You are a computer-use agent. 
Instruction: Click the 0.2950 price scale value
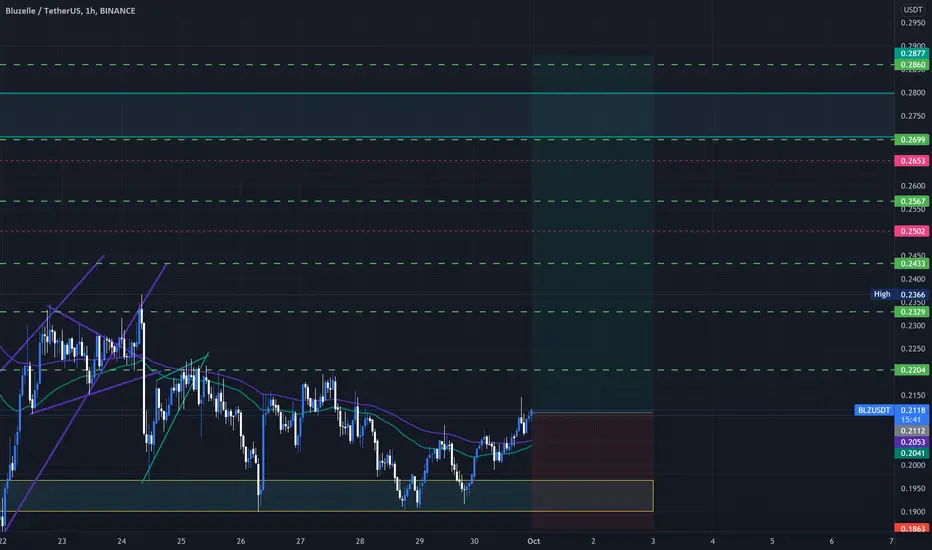(913, 23)
